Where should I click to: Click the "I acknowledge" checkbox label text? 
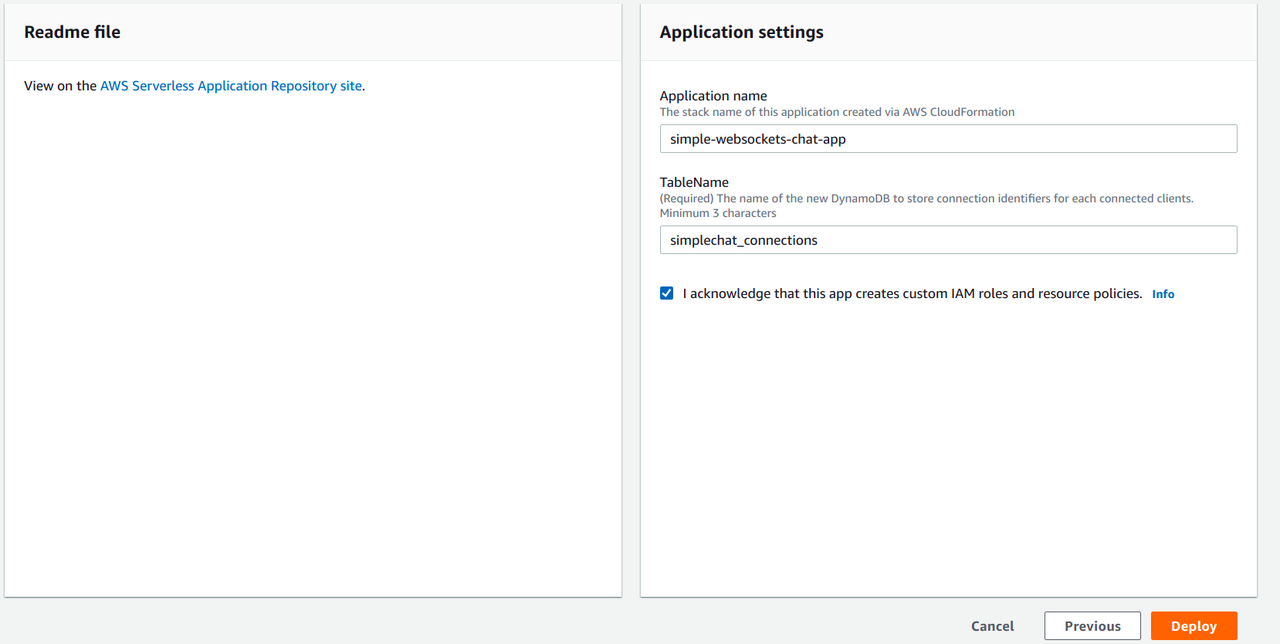pos(912,294)
